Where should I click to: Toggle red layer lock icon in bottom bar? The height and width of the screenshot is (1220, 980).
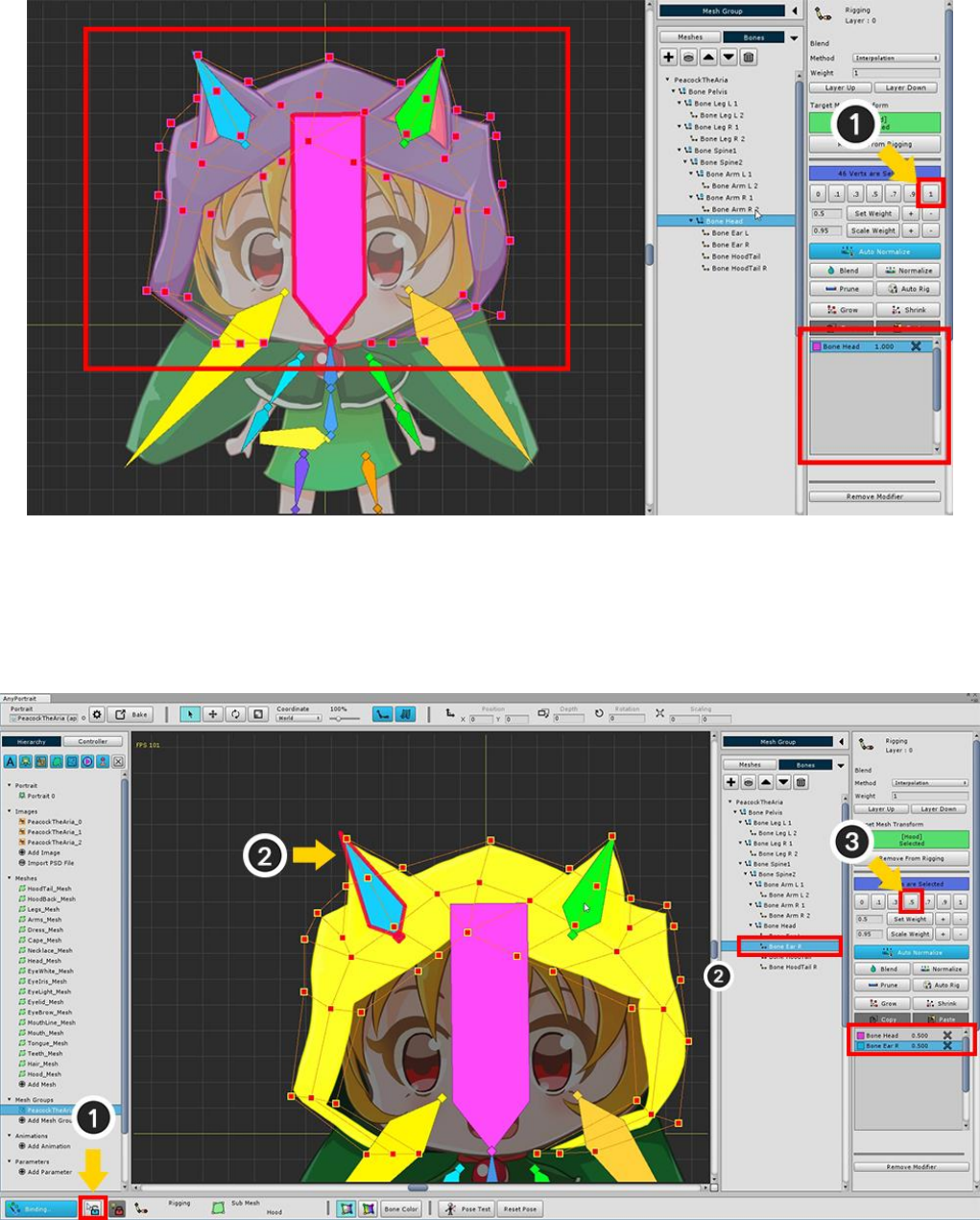point(117,1209)
